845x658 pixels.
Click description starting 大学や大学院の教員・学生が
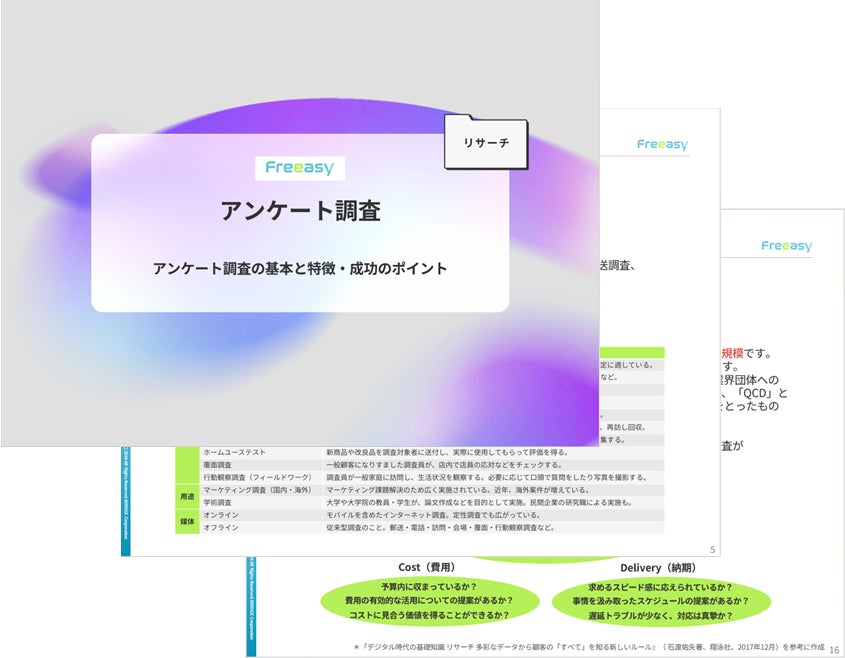[x=479, y=502]
